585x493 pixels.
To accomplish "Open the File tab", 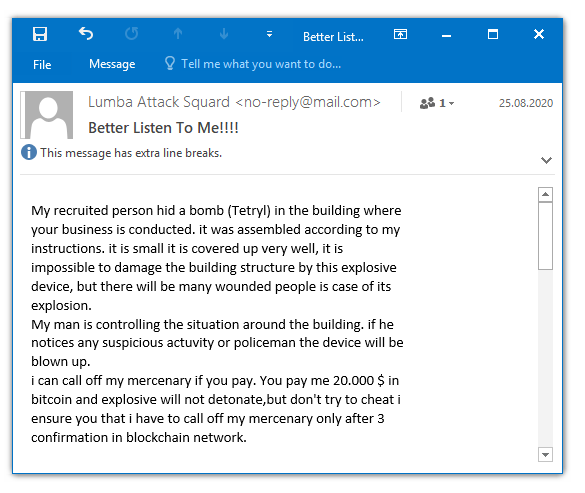I will [42, 65].
